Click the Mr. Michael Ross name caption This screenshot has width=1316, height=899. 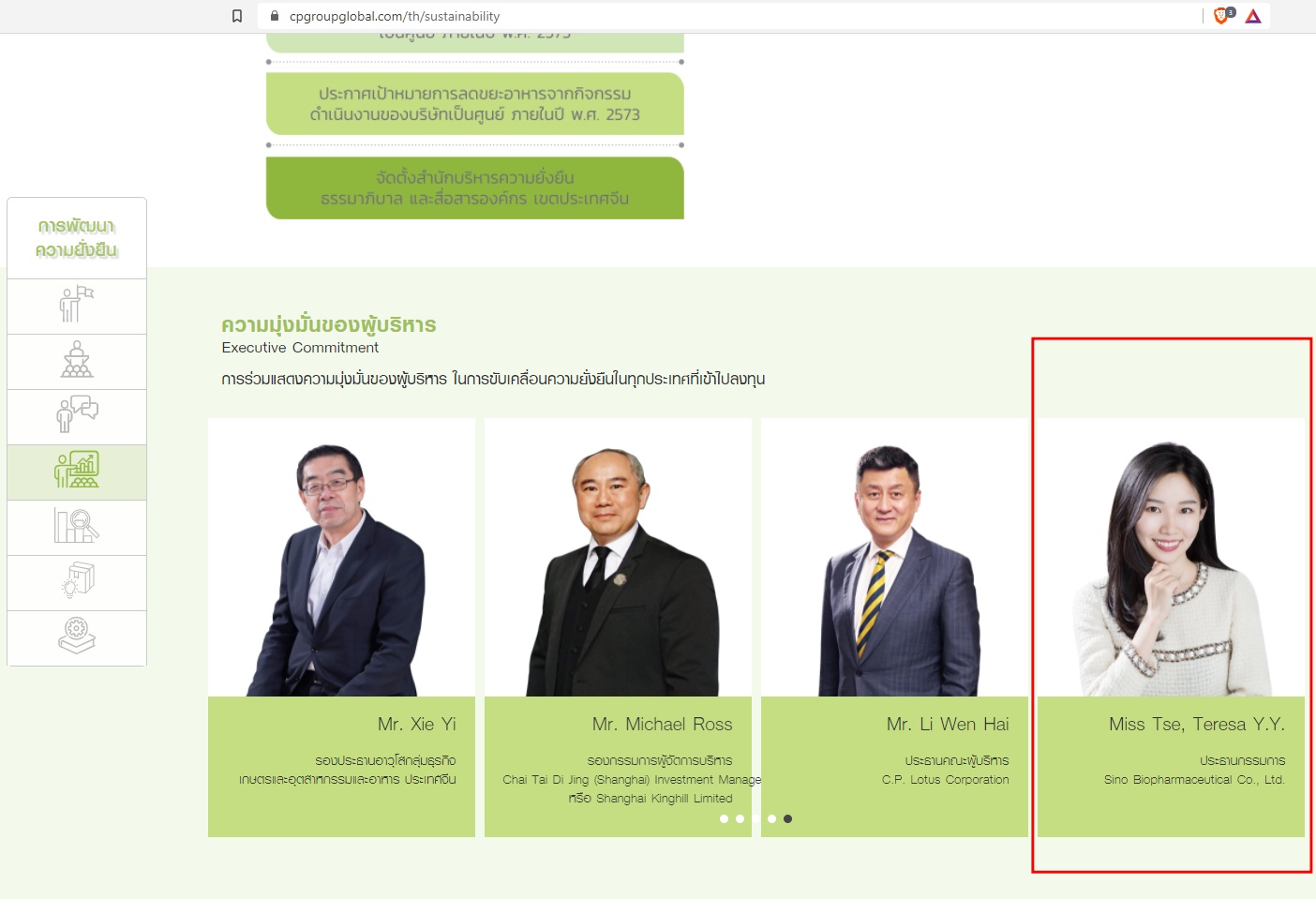pyautogui.click(x=662, y=724)
